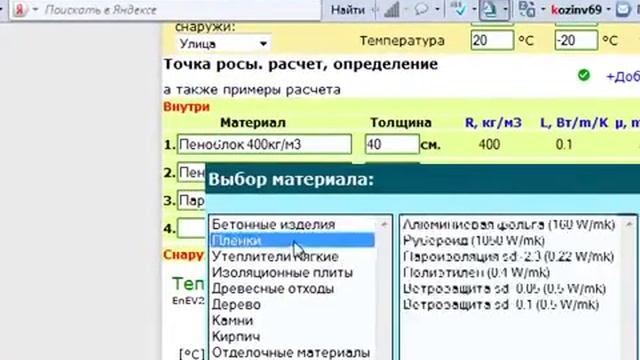Viewport: 640px width, 360px height.
Task: Choose Рубероид material
Action: [474, 240]
